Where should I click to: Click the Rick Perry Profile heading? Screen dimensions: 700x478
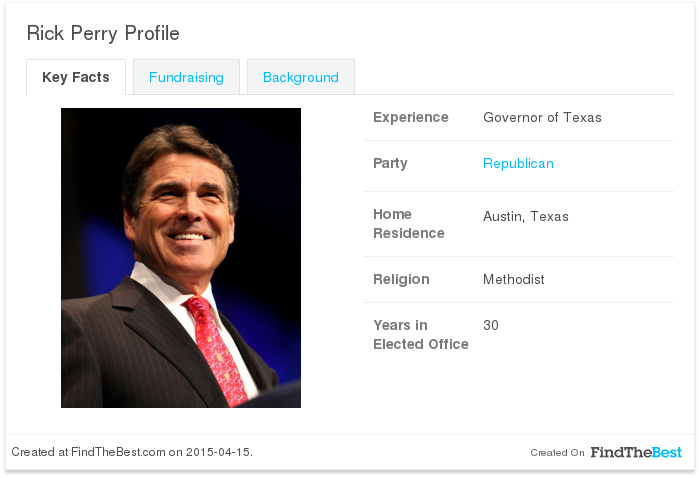[103, 33]
